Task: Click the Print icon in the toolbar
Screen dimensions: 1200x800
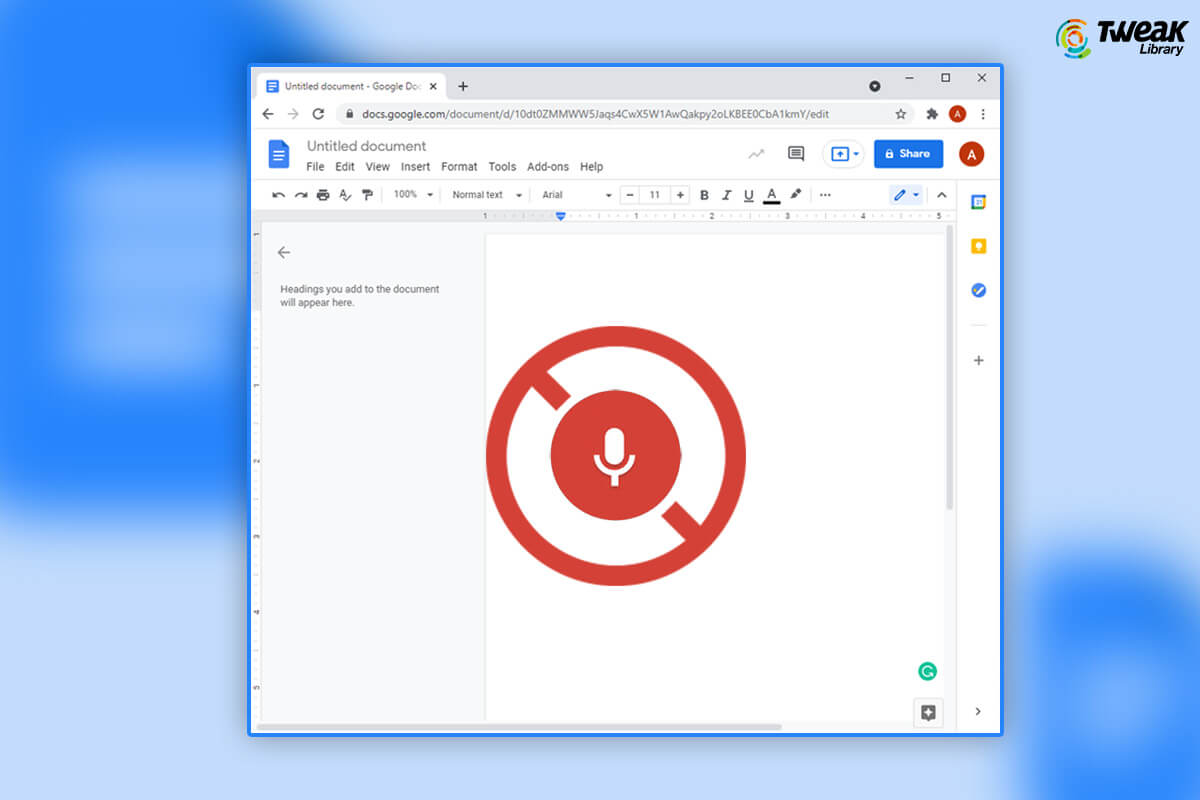Action: click(323, 194)
